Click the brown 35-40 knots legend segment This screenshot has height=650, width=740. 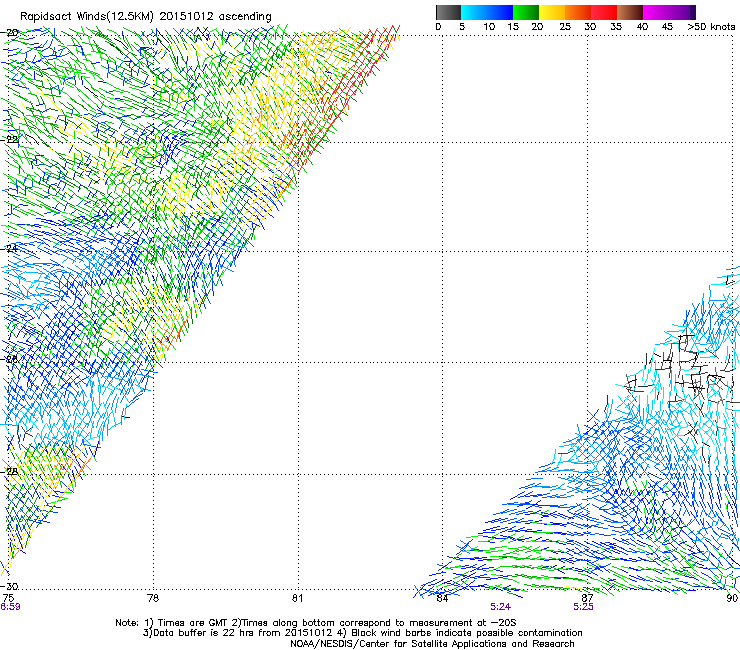coord(630,12)
